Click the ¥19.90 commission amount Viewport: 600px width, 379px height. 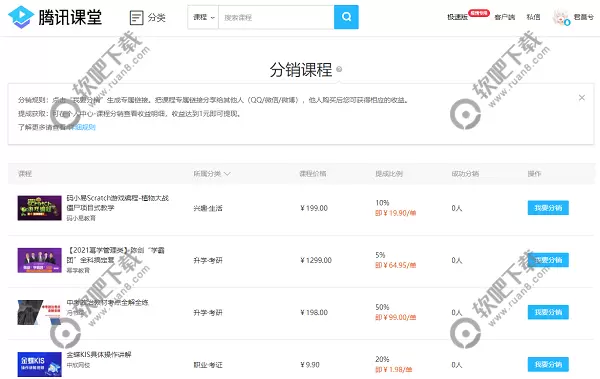coord(396,213)
